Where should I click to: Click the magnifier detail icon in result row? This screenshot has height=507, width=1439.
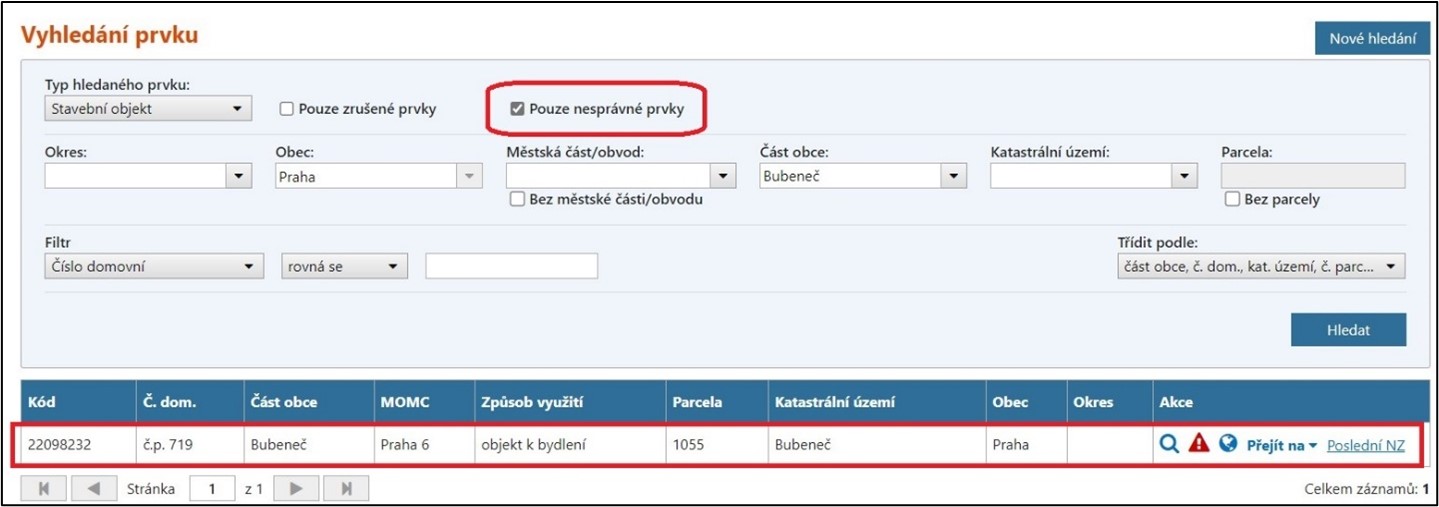coord(1168,445)
